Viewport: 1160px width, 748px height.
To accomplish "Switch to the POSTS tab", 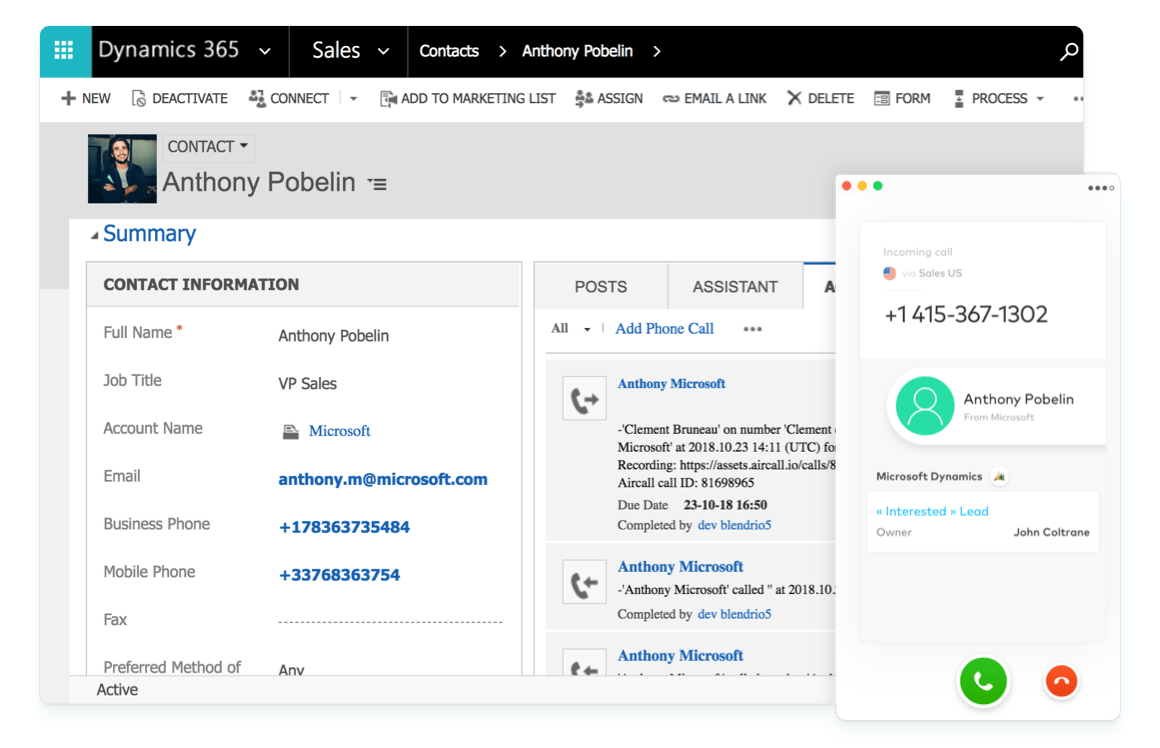I will click(x=601, y=286).
